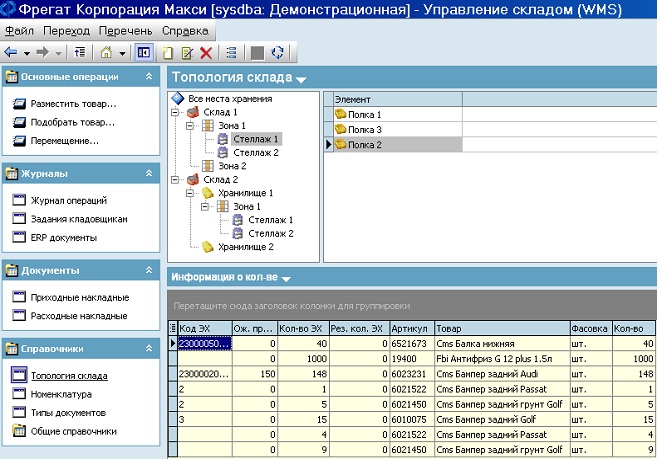Click the Back arrow toolbar button
The width and height of the screenshot is (660, 460).
pos(11,53)
